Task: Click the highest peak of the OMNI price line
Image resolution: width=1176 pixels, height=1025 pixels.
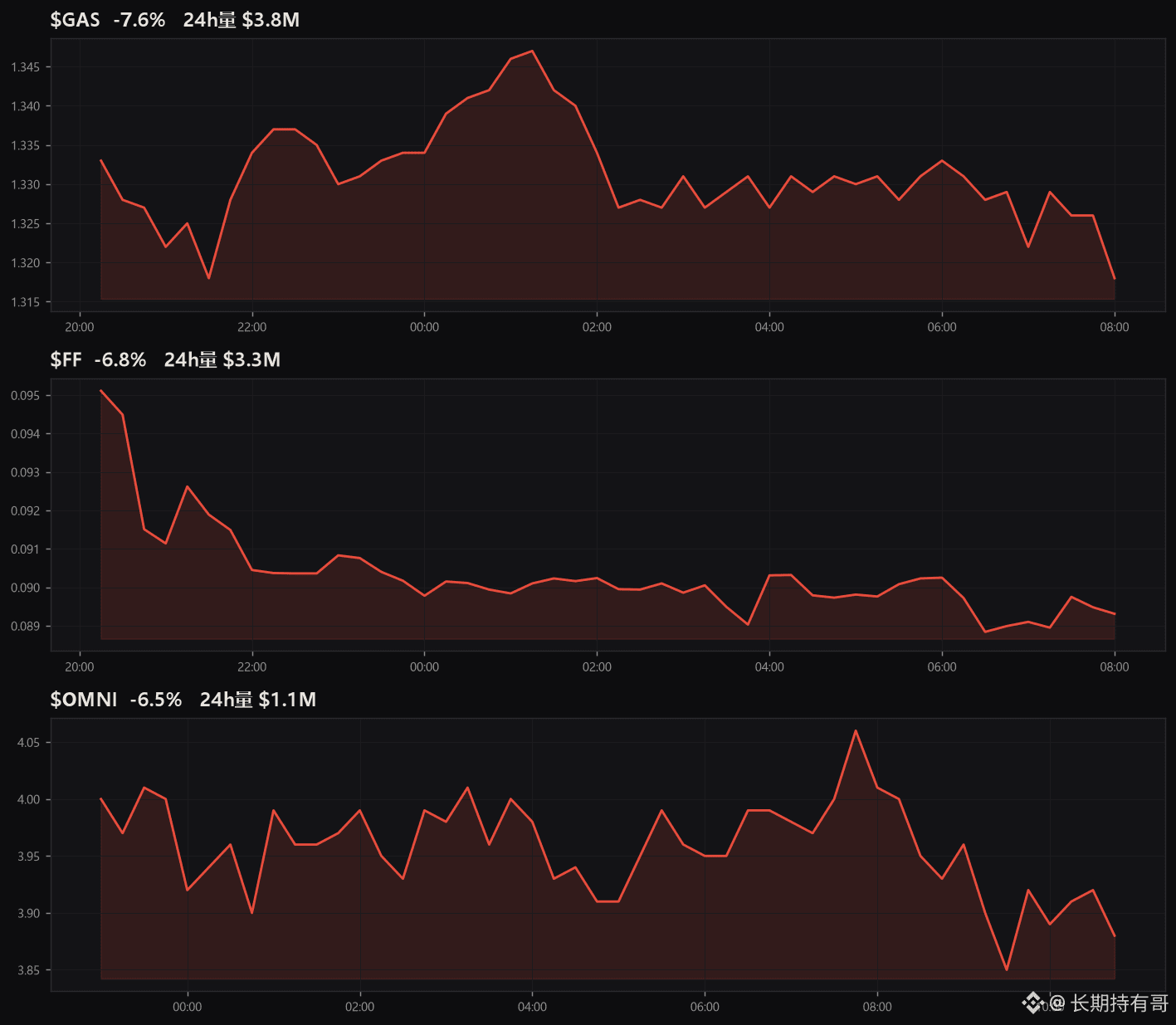Action: click(856, 730)
